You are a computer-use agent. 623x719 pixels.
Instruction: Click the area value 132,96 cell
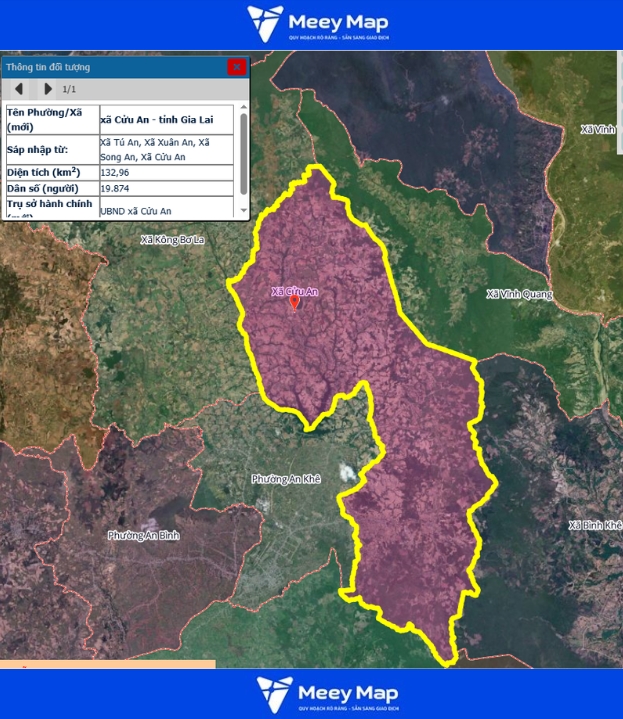click(166, 172)
